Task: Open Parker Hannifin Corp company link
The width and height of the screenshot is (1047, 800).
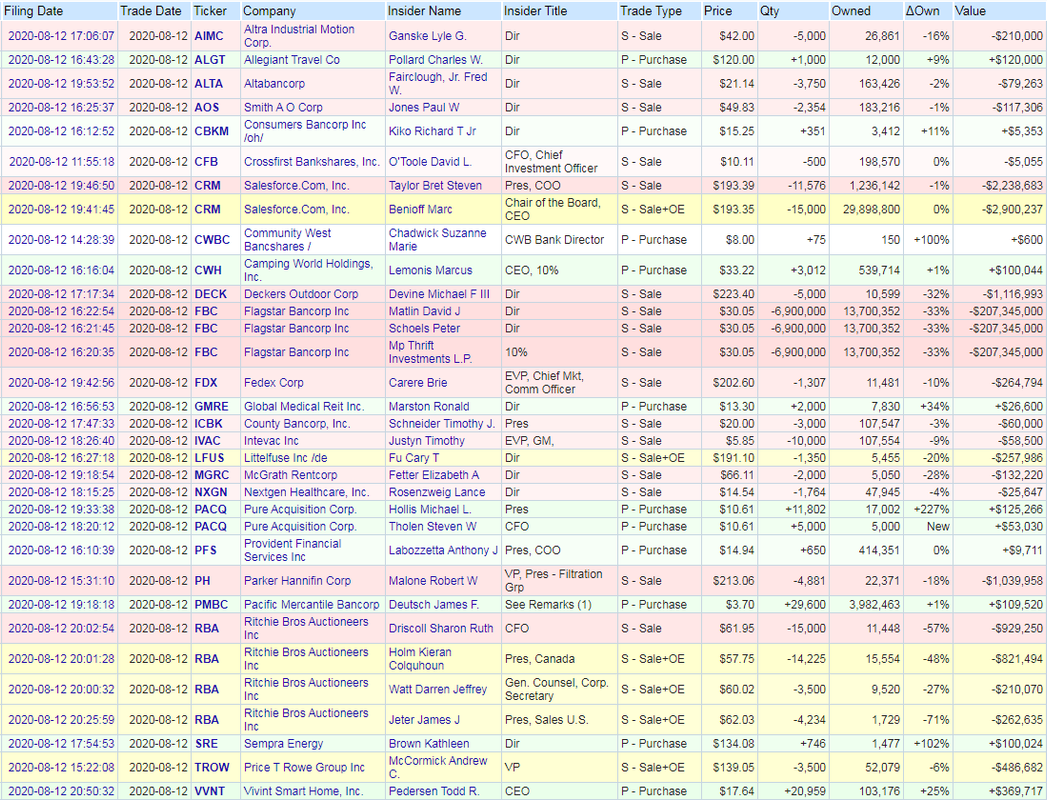Action: [297, 581]
